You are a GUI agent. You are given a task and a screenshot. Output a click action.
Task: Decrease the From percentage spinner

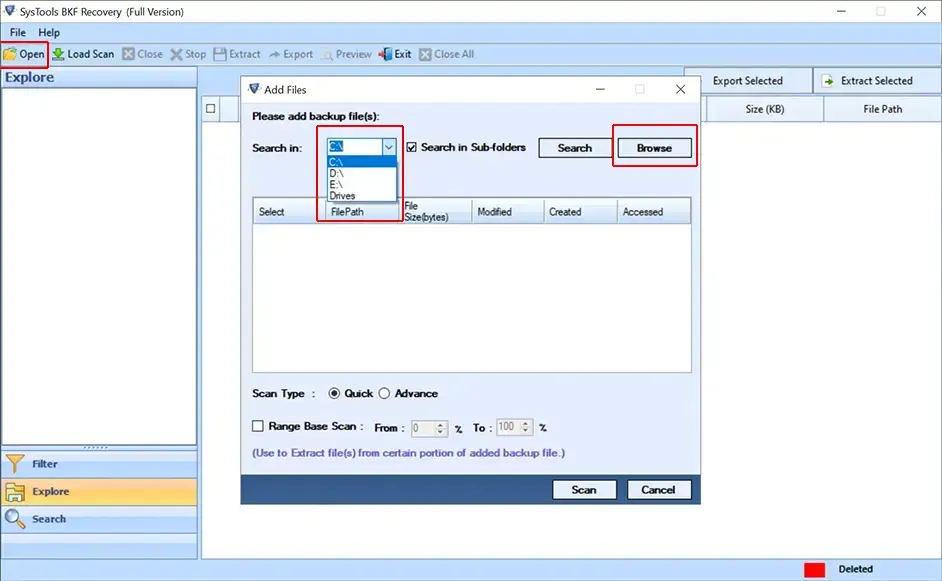[440, 432]
